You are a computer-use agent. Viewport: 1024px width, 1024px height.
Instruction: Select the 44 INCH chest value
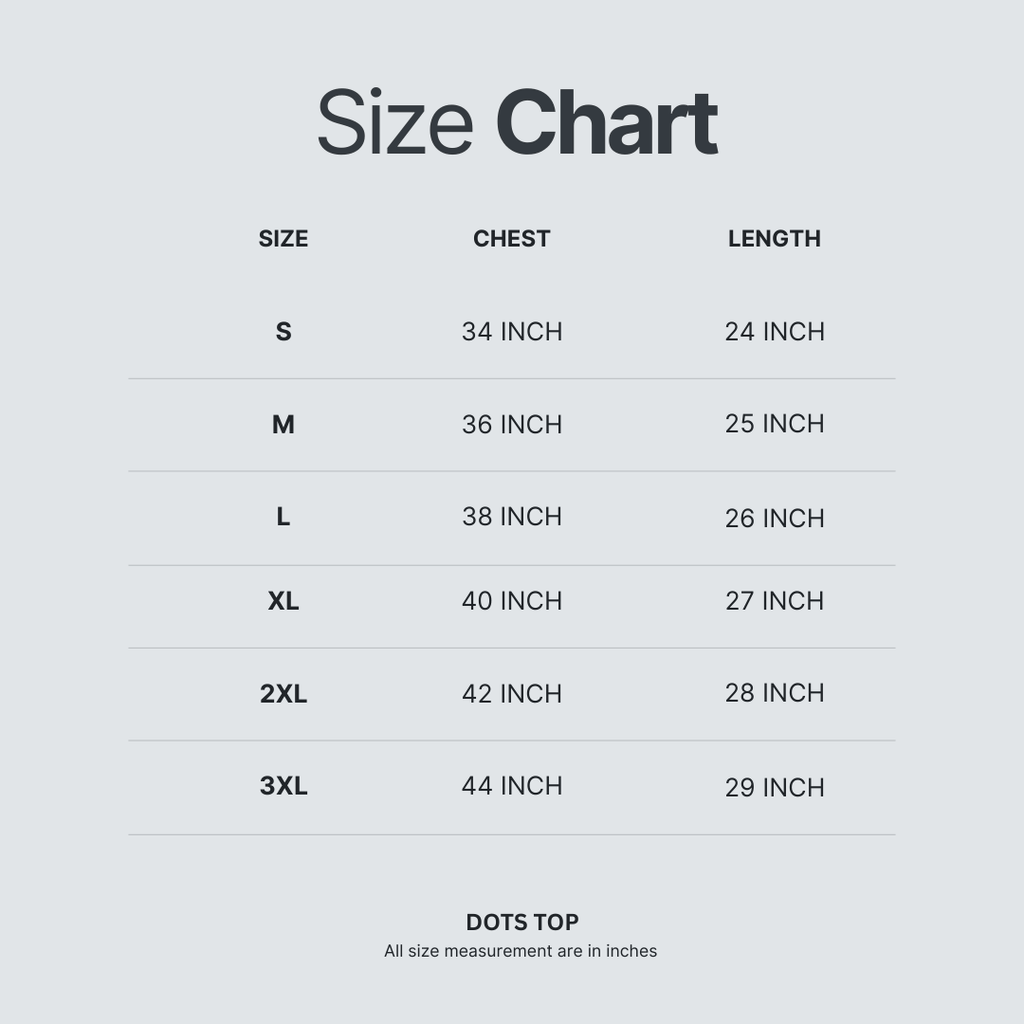point(511,786)
